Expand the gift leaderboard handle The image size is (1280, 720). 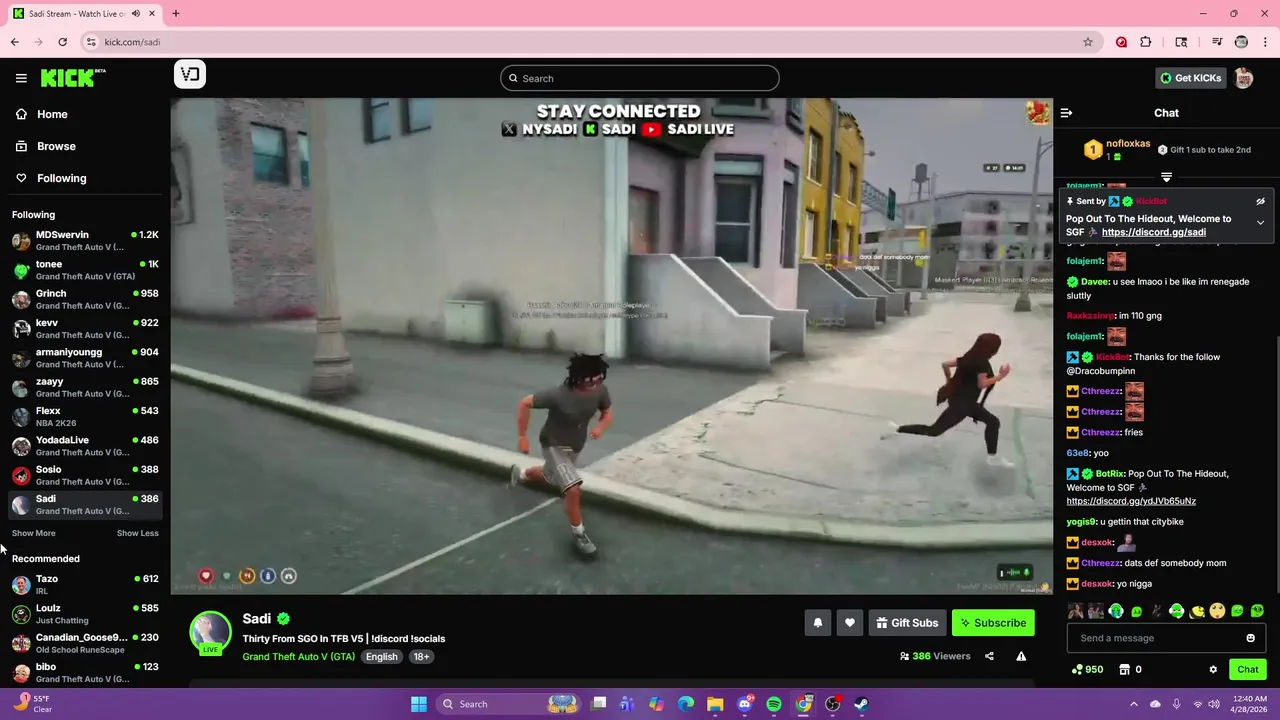[1166, 177]
